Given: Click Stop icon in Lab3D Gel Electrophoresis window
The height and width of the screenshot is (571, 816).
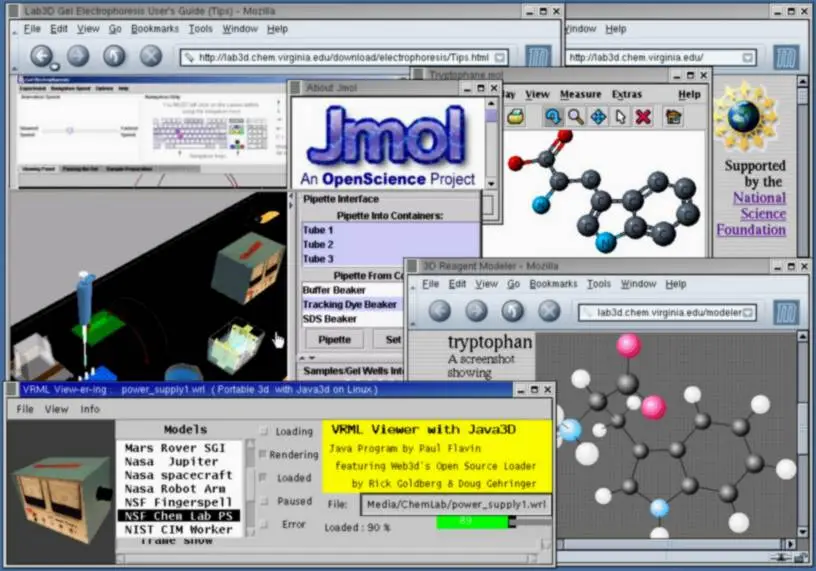Looking at the screenshot, I should (151, 56).
